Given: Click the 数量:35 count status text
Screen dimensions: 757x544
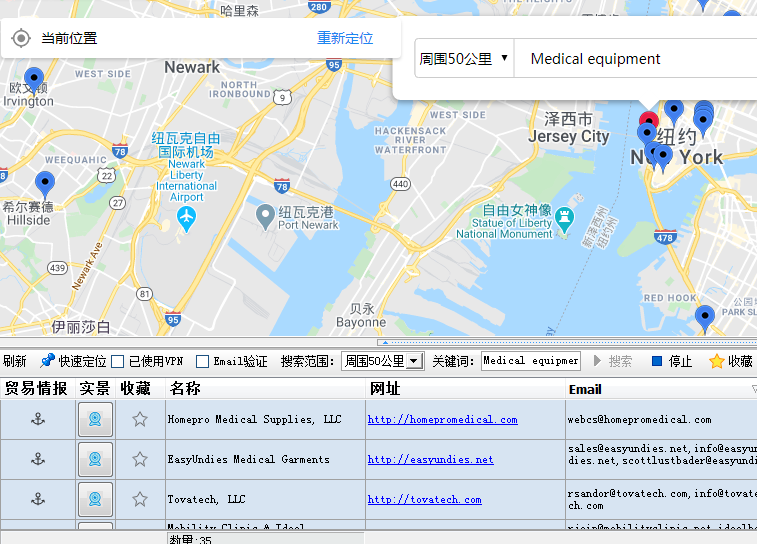Looking at the screenshot, I should pyautogui.click(x=190, y=539).
